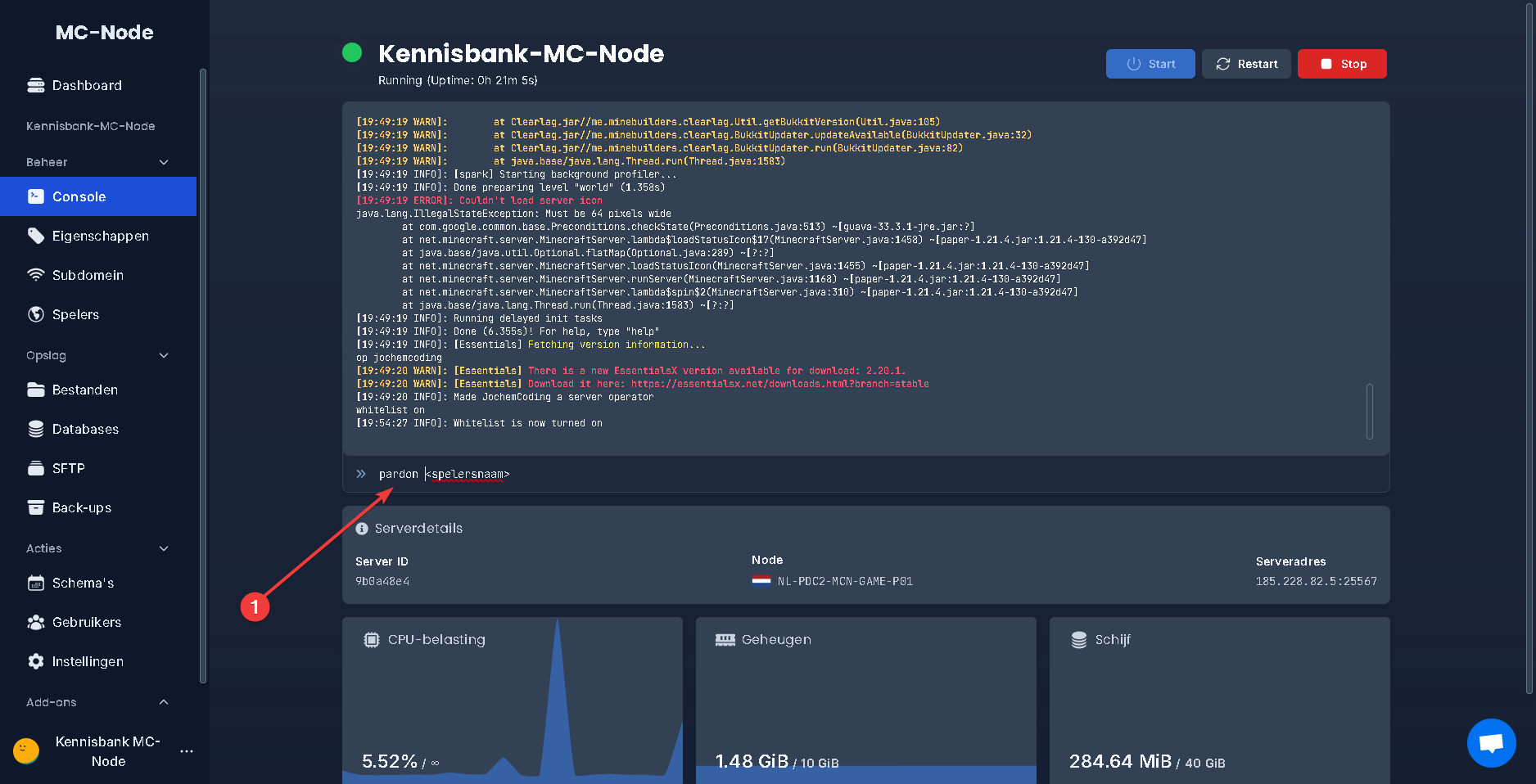Click the "Made JochemCoding a server operator" line
This screenshot has width=1536, height=784.
tap(504, 397)
